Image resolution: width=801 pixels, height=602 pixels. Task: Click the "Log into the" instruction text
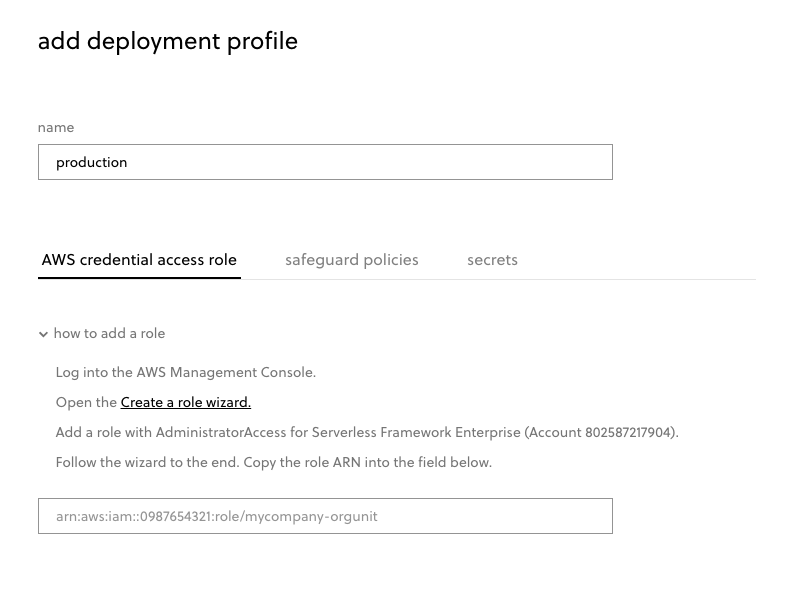[95, 372]
